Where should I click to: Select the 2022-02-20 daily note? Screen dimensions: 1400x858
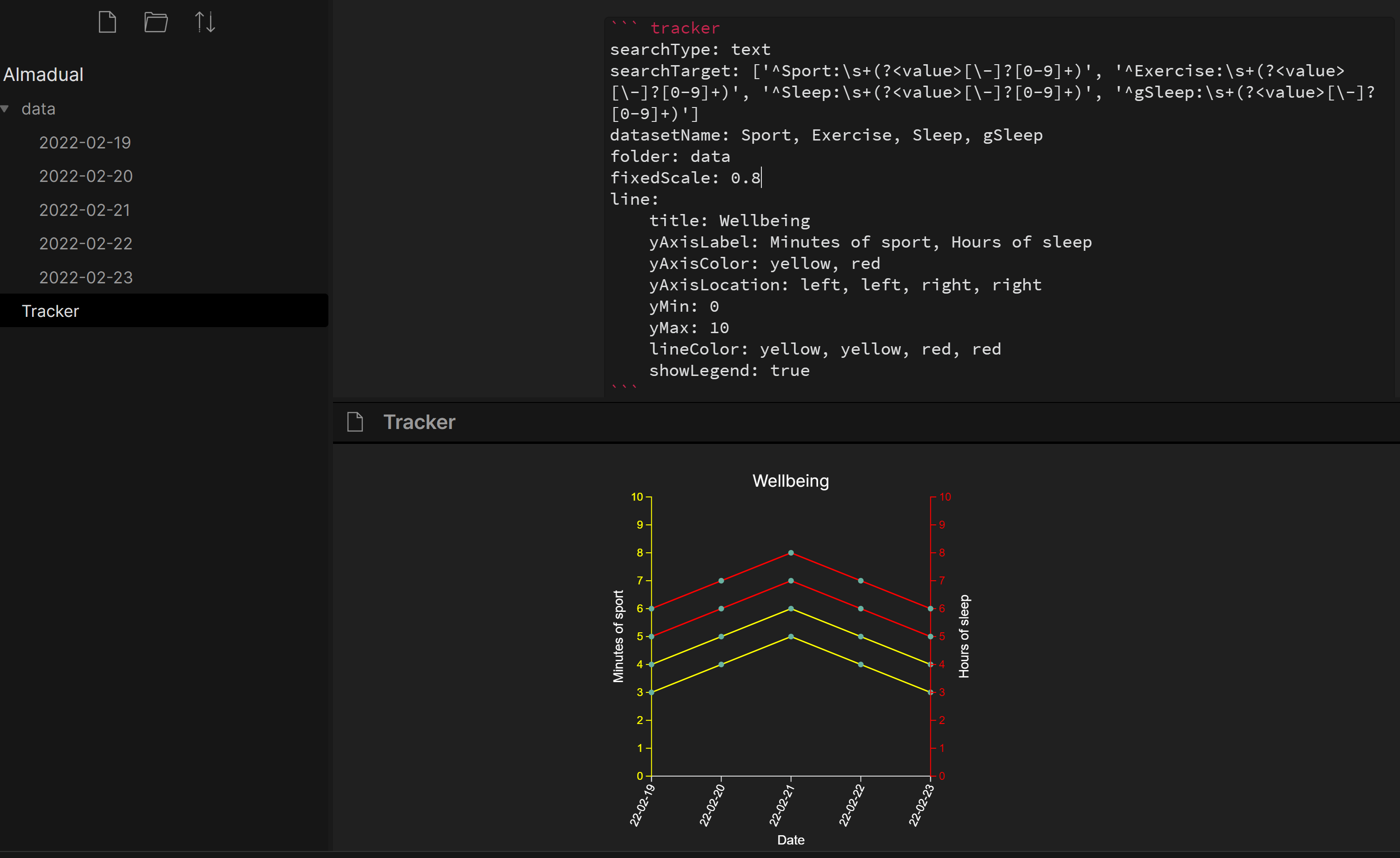click(86, 176)
